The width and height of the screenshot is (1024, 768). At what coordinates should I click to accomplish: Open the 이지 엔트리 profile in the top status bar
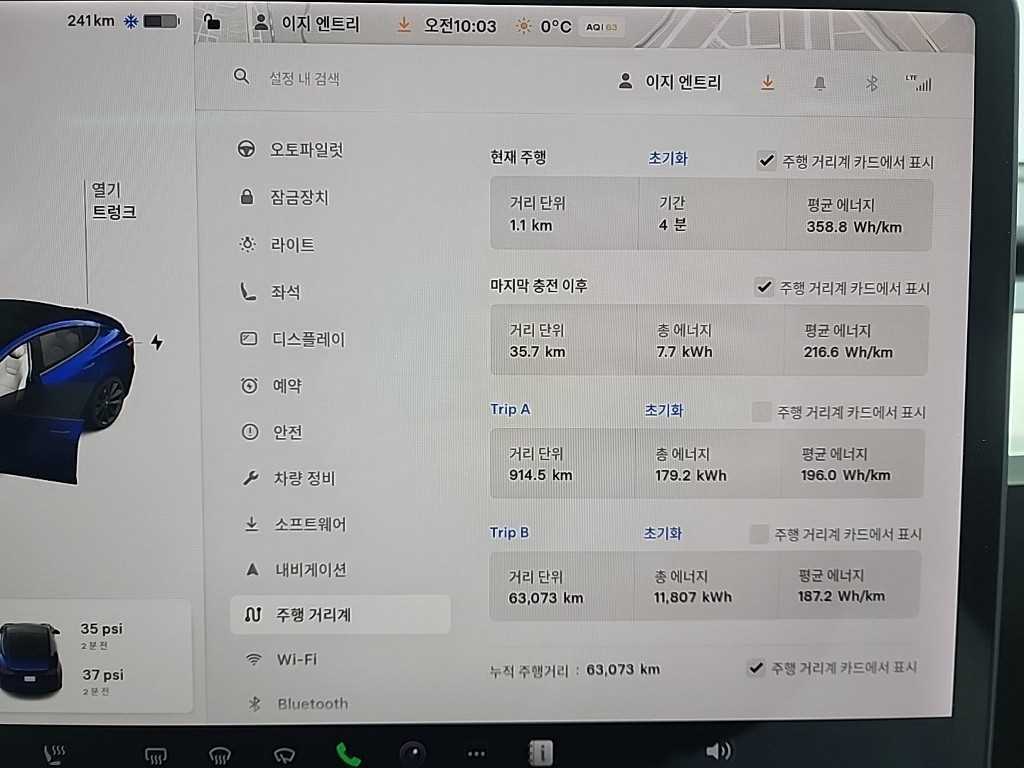308,24
